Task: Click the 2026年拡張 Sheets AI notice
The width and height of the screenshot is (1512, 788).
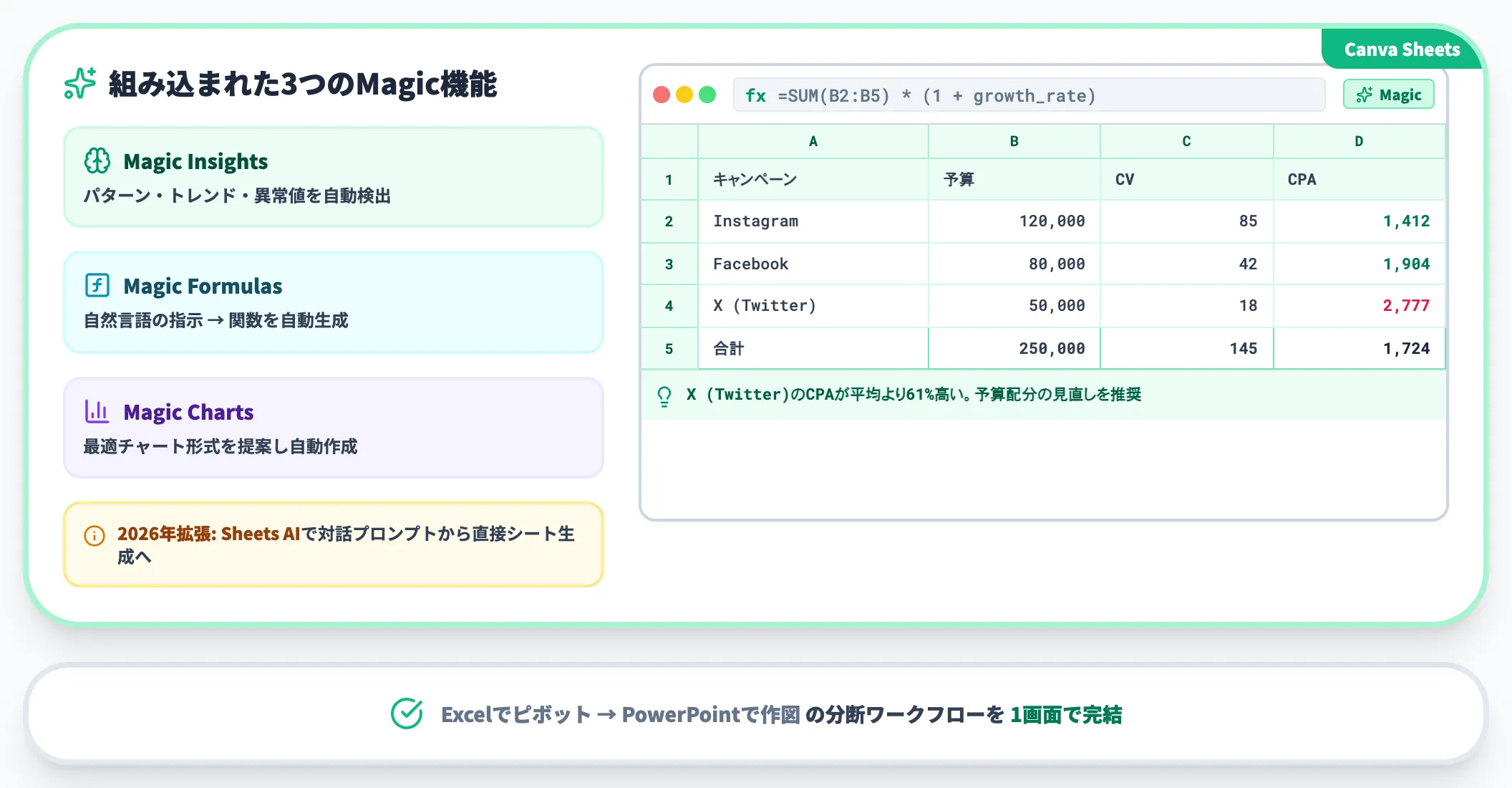Action: point(334,544)
